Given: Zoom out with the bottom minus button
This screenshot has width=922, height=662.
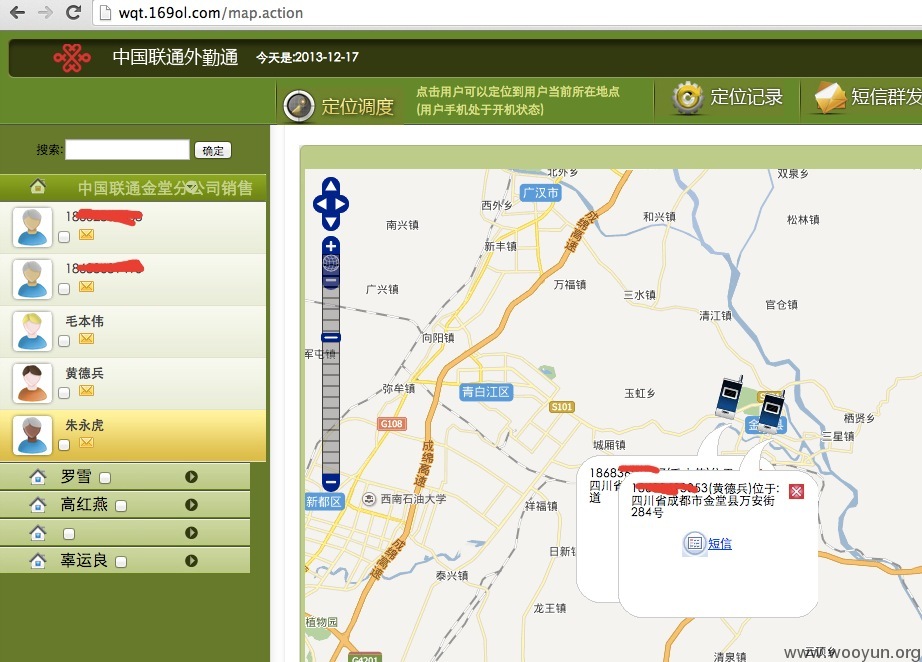Looking at the screenshot, I should pos(331,482).
